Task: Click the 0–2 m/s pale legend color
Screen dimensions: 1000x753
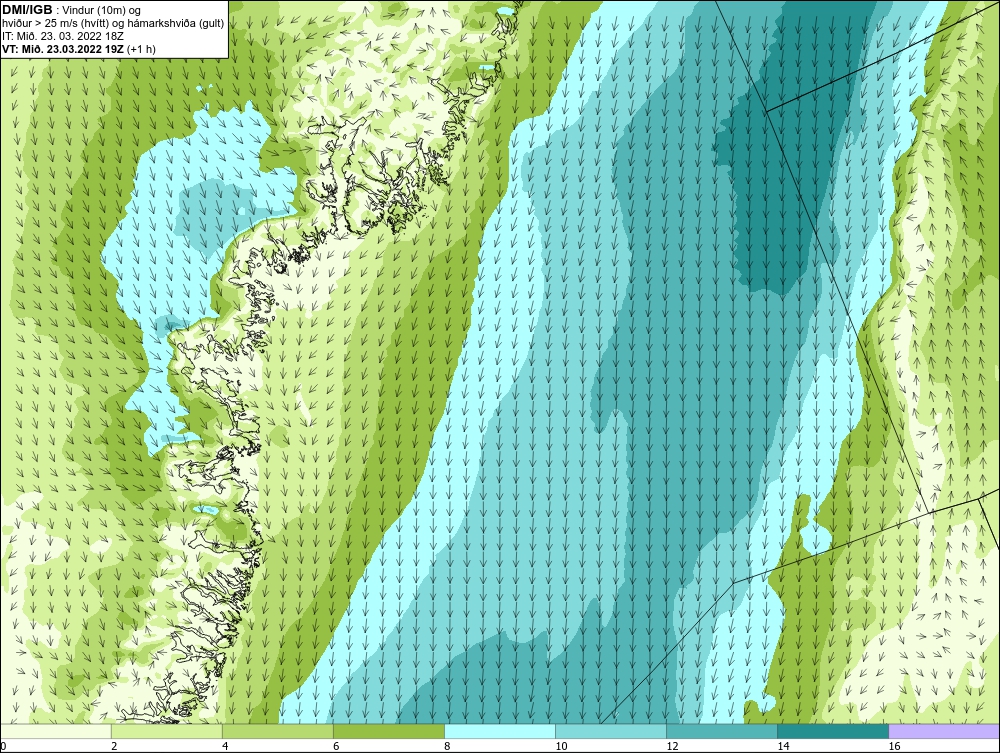Action: click(55, 731)
